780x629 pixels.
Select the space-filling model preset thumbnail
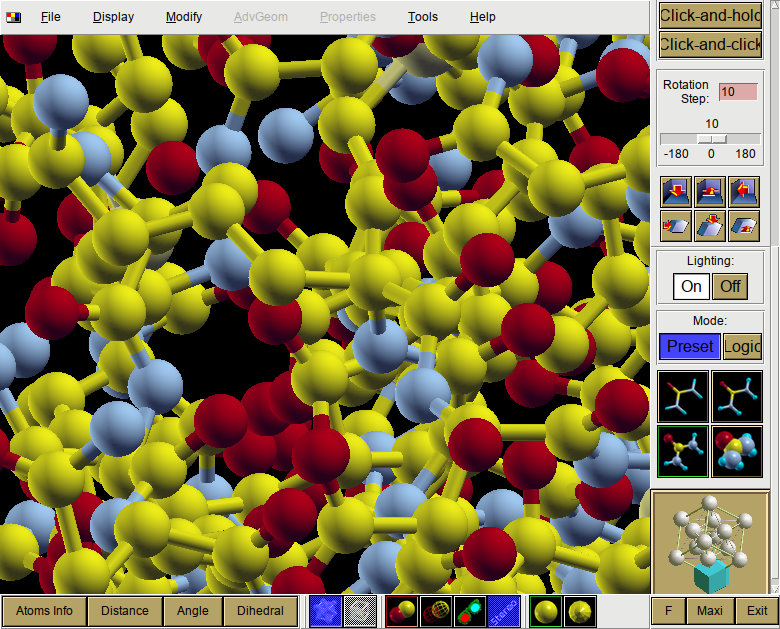coord(737,451)
